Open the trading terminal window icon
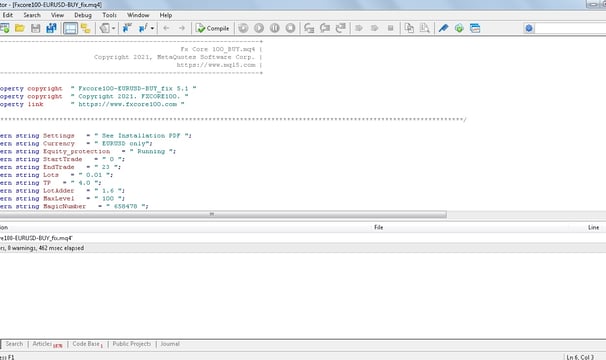This screenshot has width=606, height=360. (x=475, y=28)
